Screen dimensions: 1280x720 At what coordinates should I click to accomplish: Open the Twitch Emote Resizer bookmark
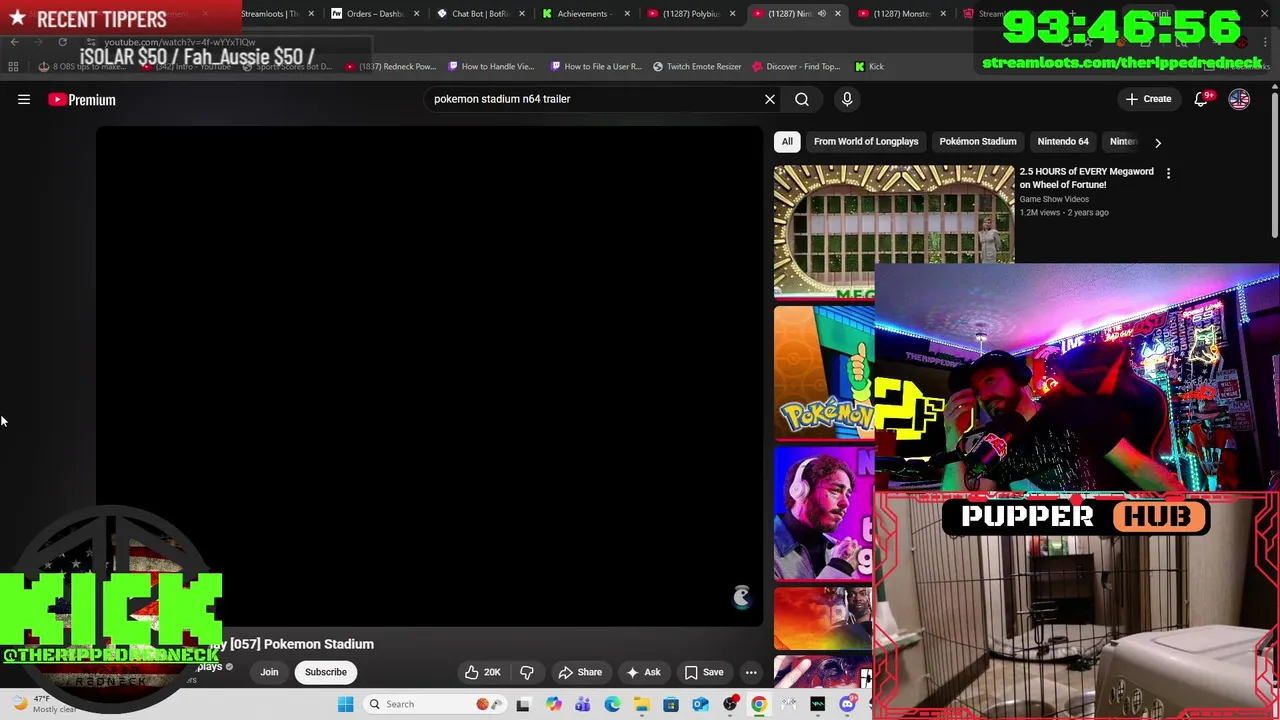tap(697, 66)
